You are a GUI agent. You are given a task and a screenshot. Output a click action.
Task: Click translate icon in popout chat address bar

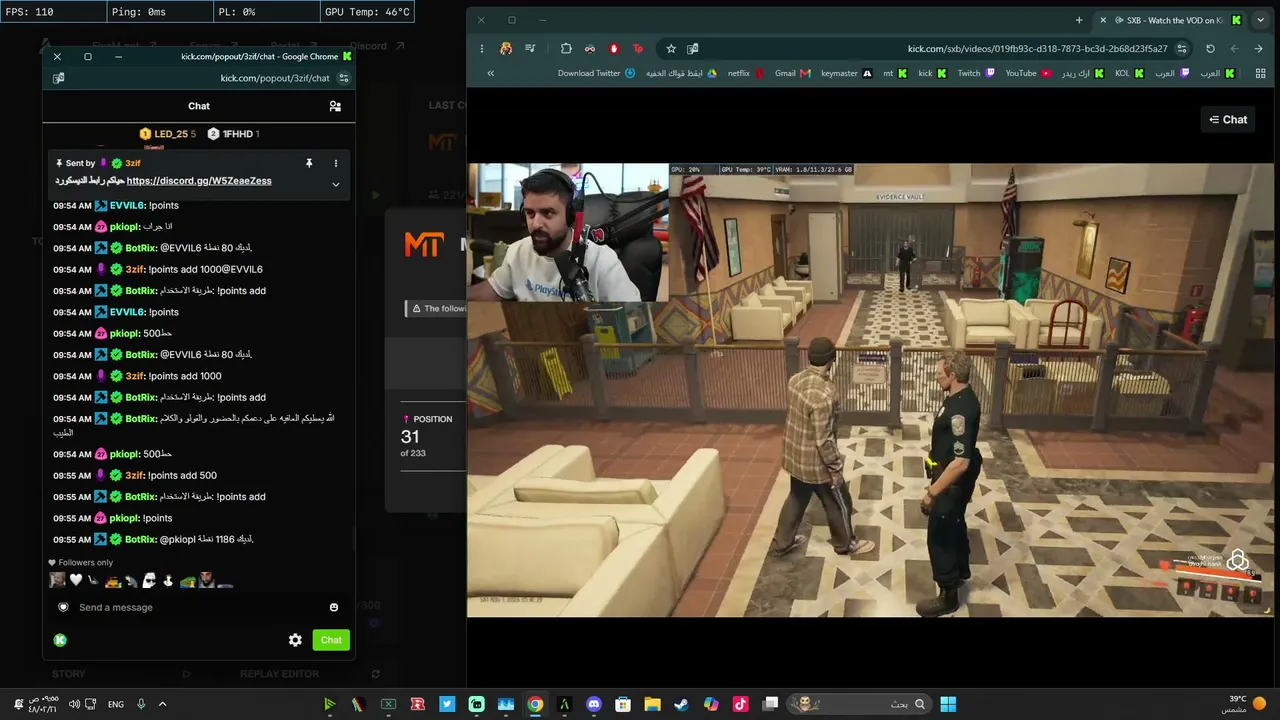59,78
